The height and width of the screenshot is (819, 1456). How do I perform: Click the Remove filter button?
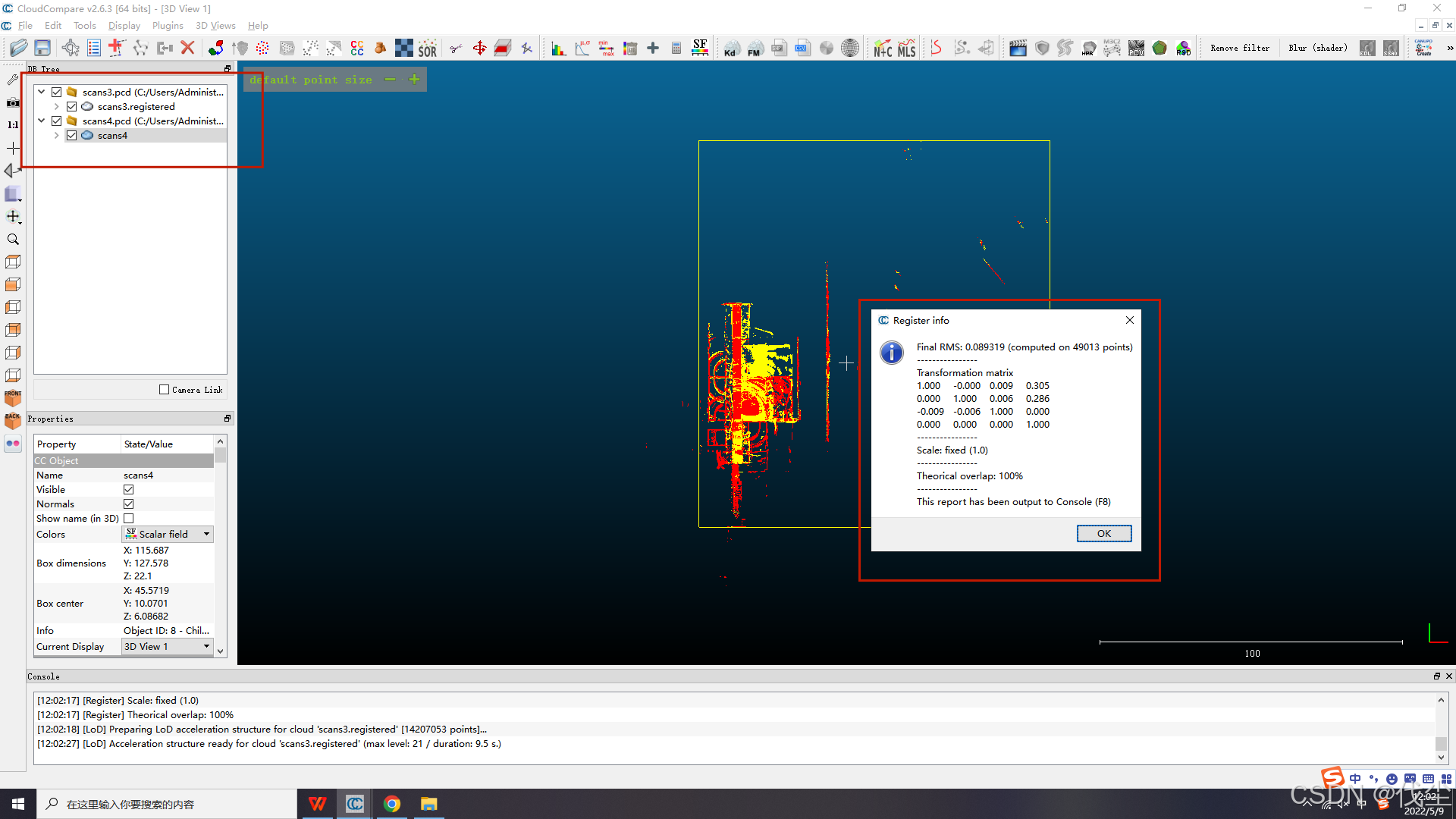[1239, 49]
